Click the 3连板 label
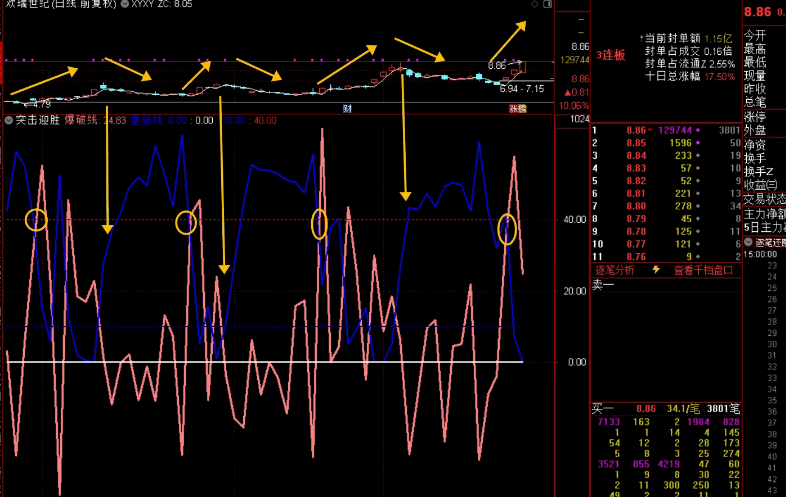The height and width of the screenshot is (497, 786). point(610,55)
